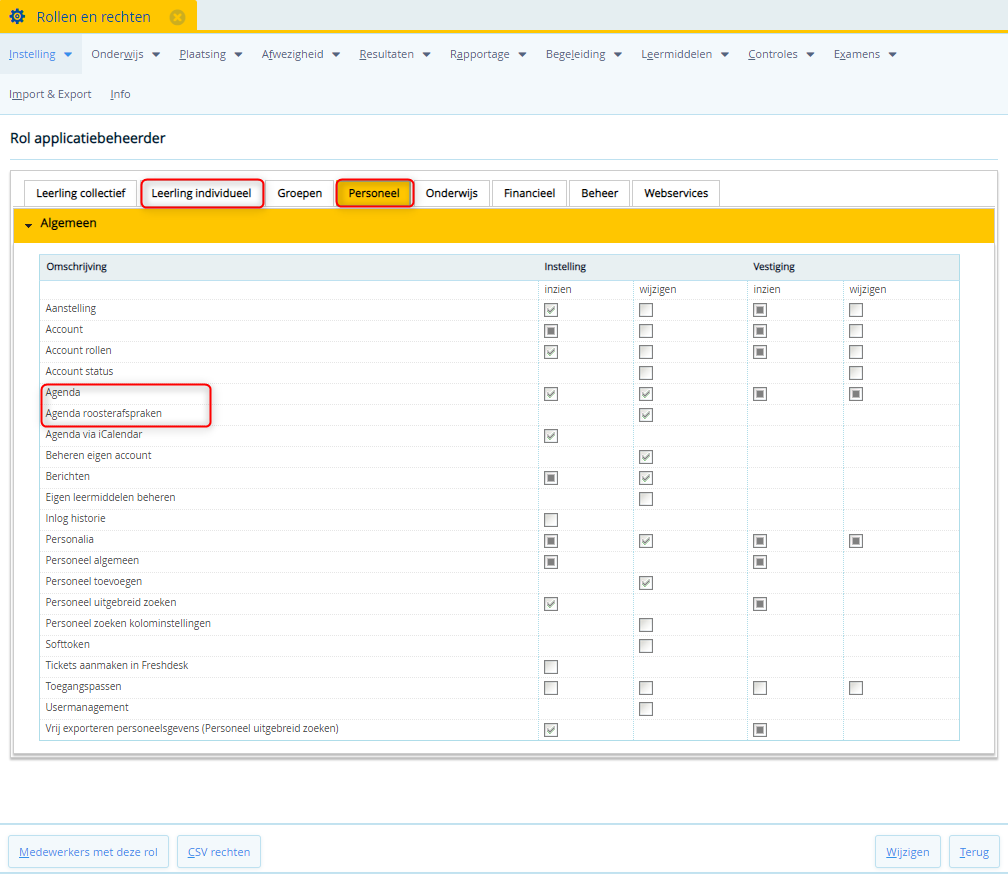Image resolution: width=1008 pixels, height=875 pixels.
Task: Open the Instelling menu
Action: [x=40, y=55]
